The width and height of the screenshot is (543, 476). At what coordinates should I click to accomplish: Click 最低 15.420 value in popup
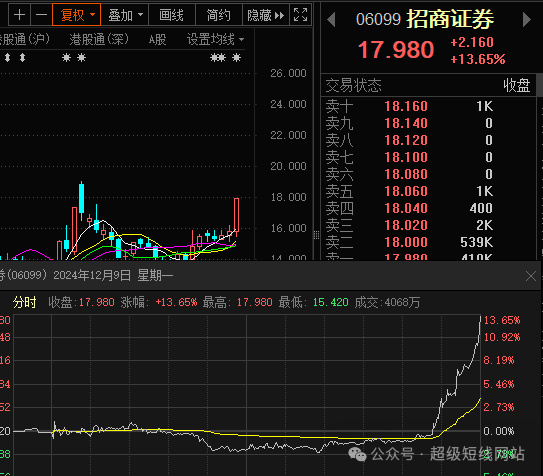pyautogui.click(x=330, y=303)
